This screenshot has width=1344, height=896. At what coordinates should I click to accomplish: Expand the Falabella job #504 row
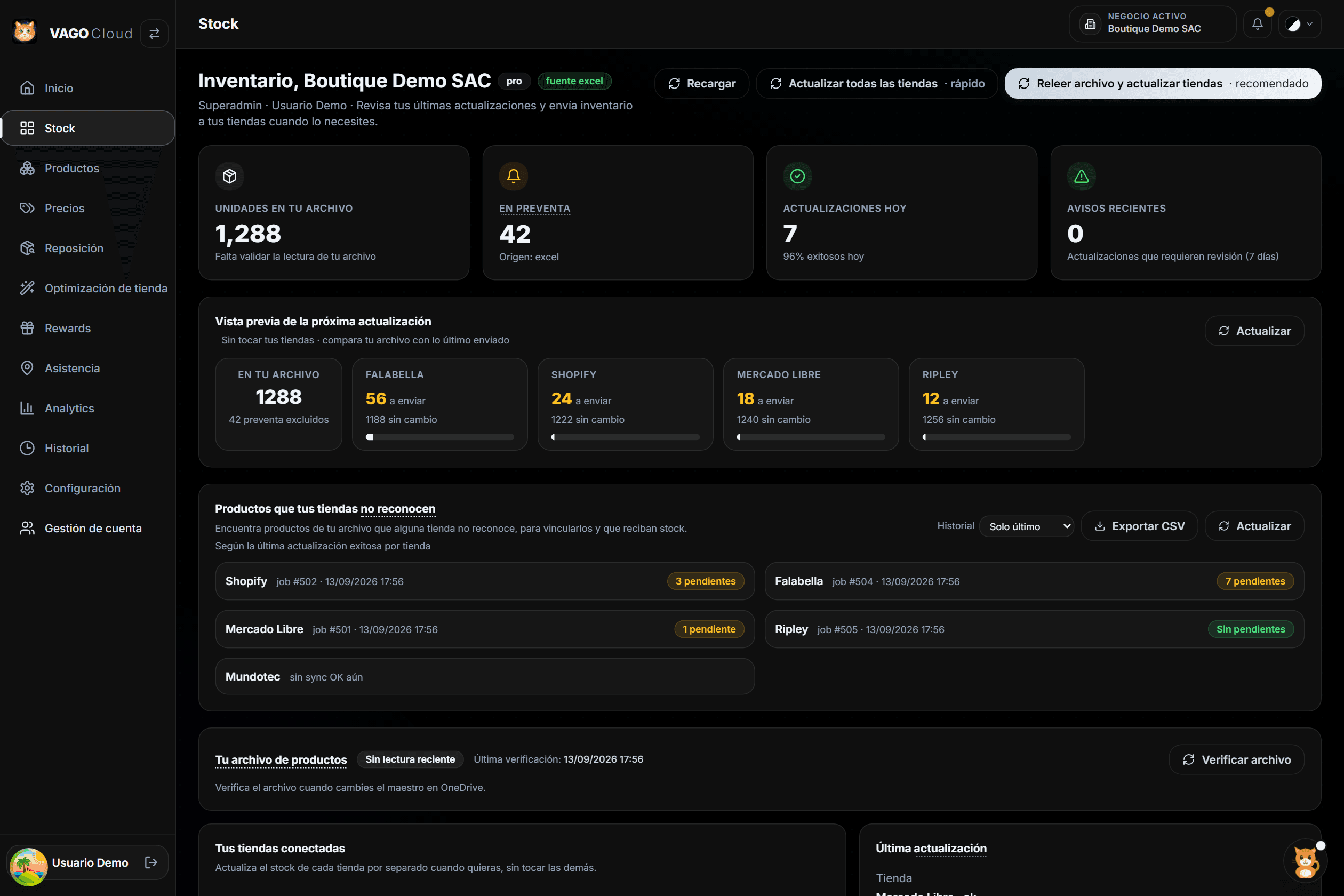[x=1034, y=581]
